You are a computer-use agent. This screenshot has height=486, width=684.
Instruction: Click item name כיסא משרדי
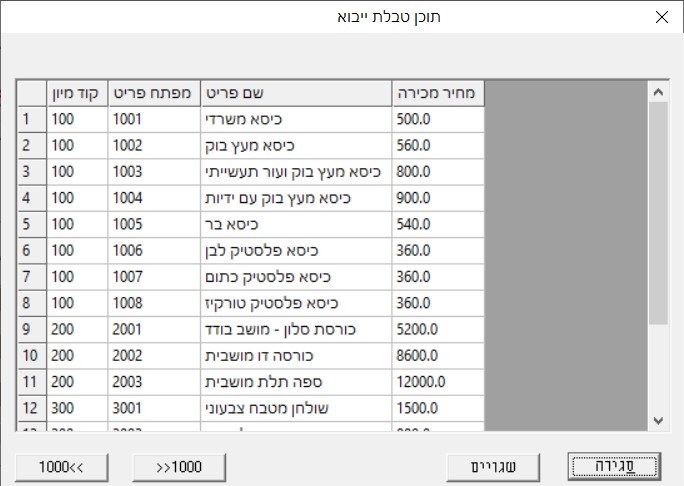pos(296,120)
